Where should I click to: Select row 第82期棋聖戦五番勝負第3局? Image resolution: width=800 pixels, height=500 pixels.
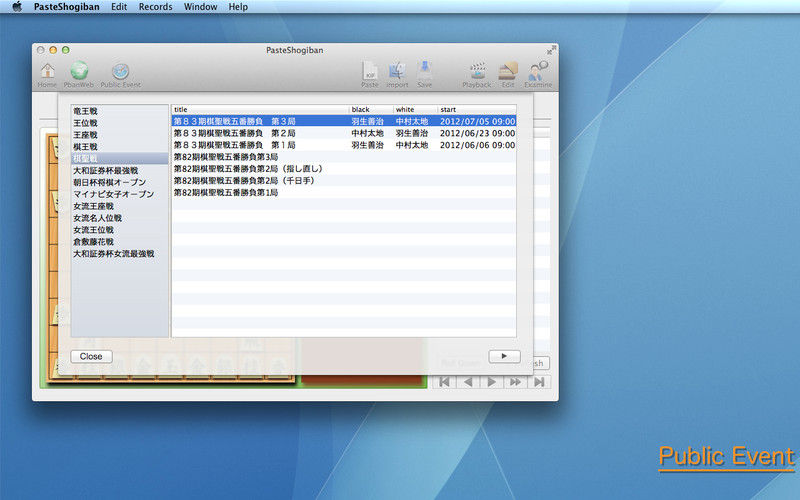[344, 157]
